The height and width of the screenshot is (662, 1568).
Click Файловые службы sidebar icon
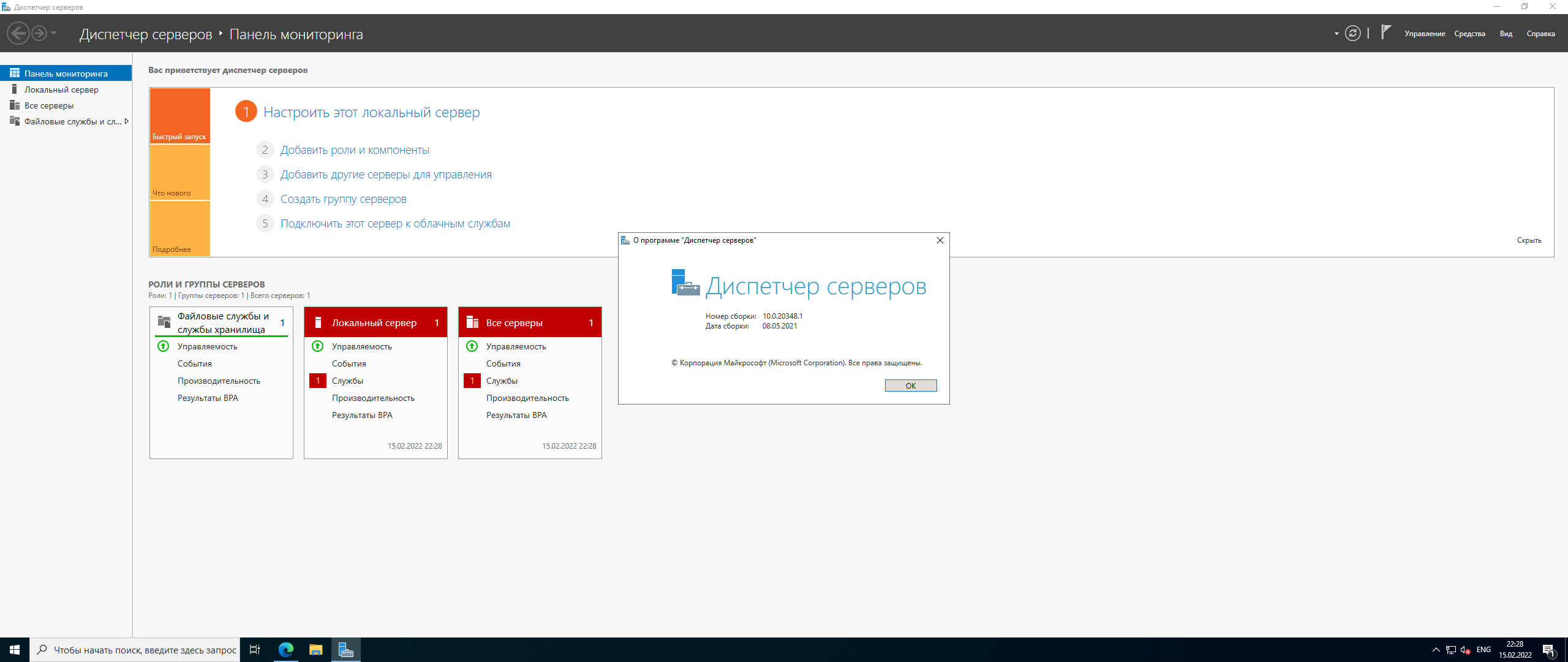pos(15,121)
